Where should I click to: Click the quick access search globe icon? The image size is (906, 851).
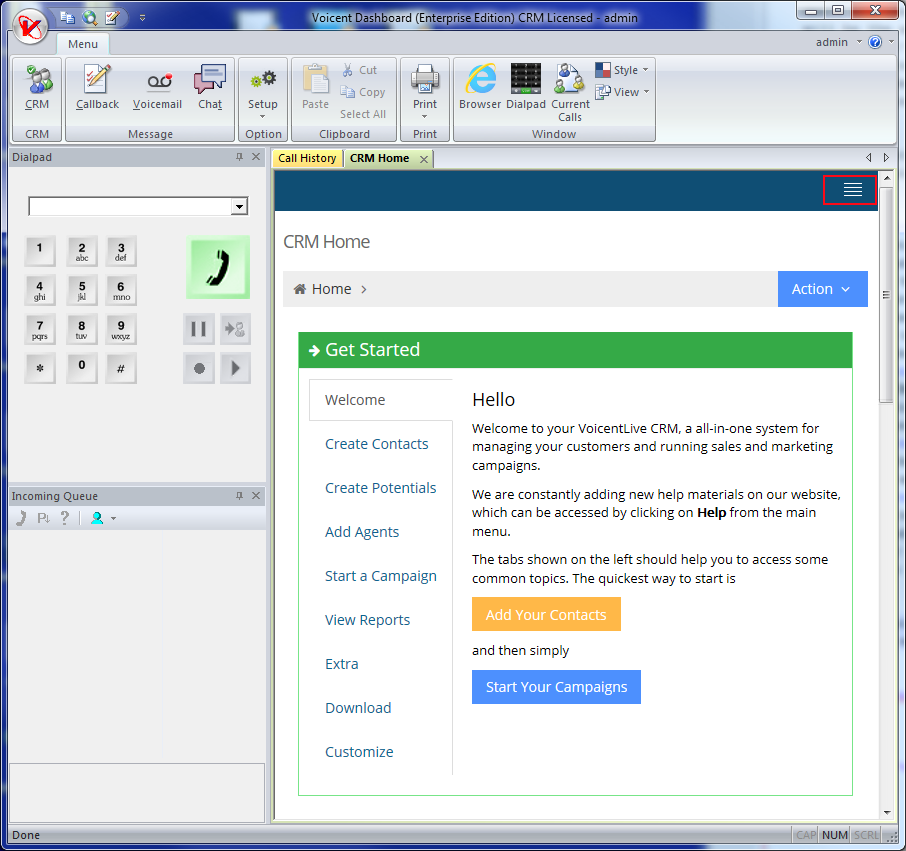[90, 17]
